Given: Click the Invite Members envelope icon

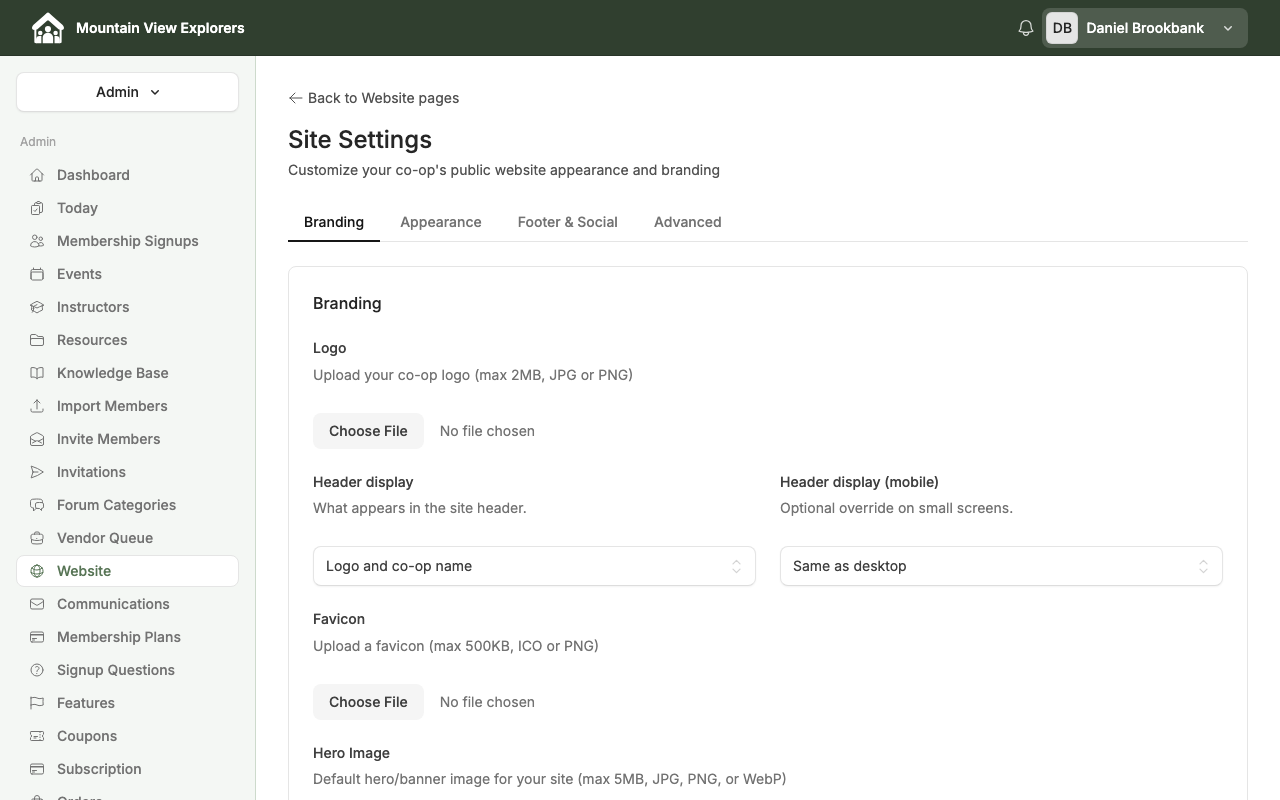Looking at the screenshot, I should click(37, 439).
